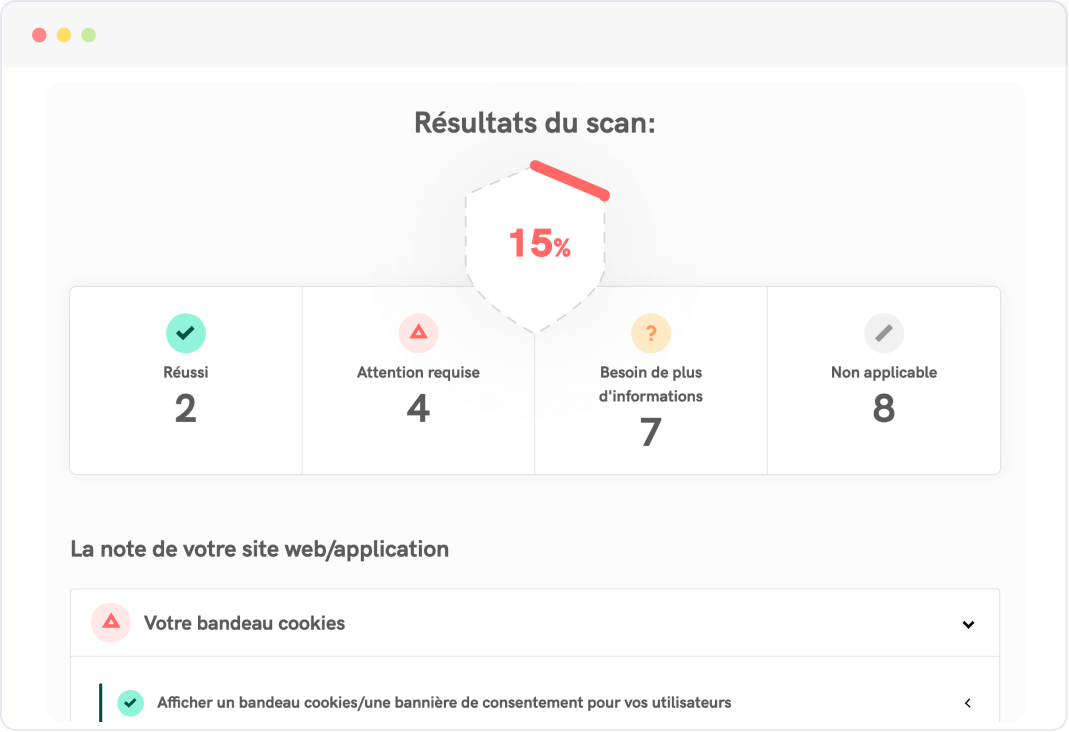Expand the Votre bandeau cookies chevron
The height and width of the screenshot is (732, 1069).
[968, 624]
